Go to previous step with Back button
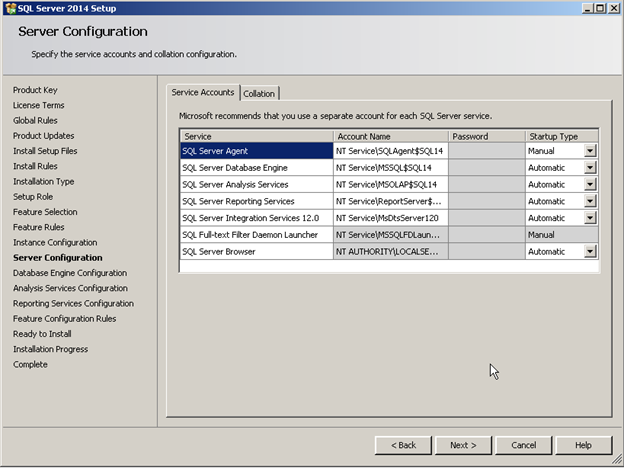This screenshot has width=624, height=468. [x=403, y=445]
